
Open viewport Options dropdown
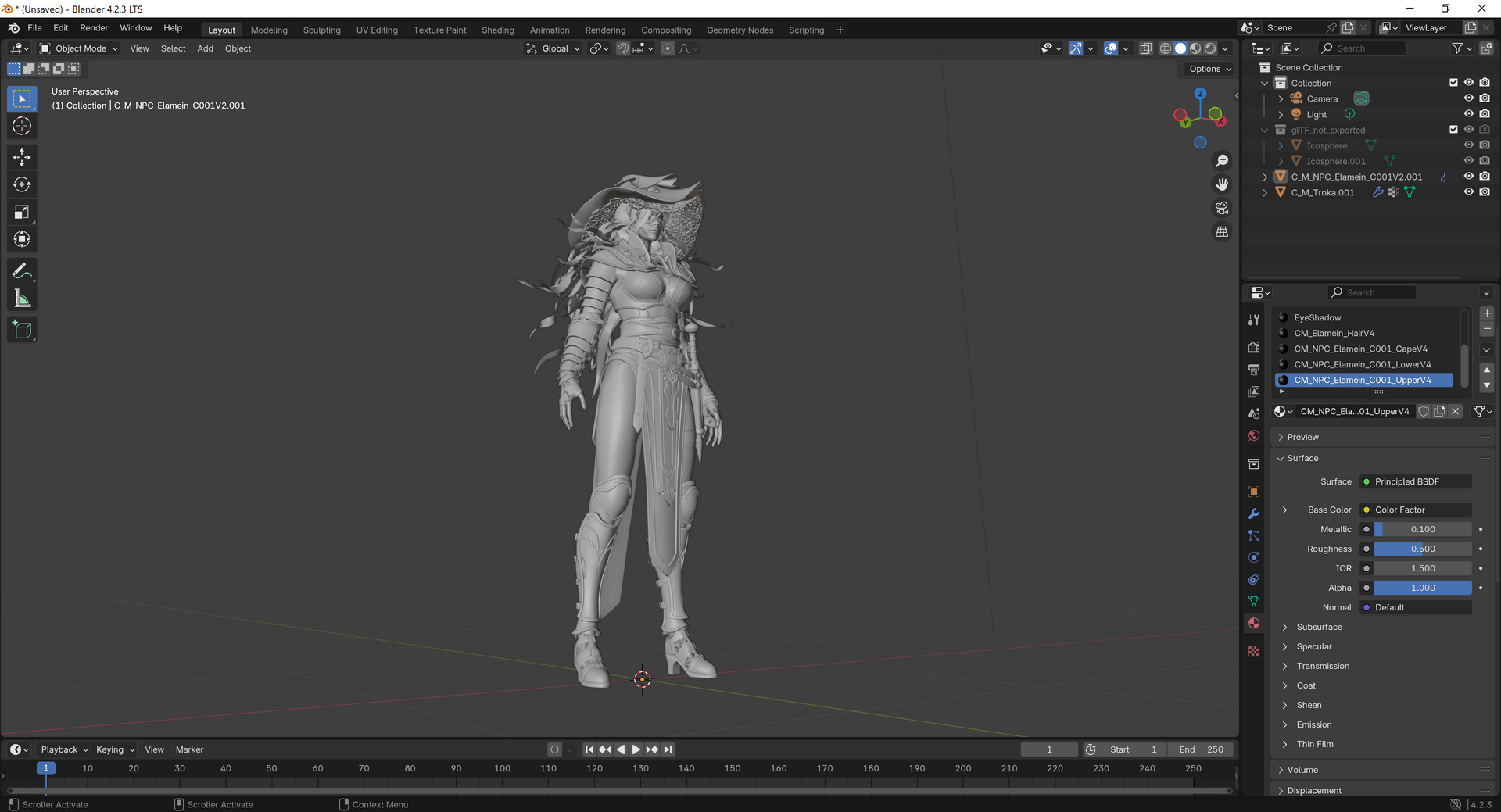pos(1210,69)
